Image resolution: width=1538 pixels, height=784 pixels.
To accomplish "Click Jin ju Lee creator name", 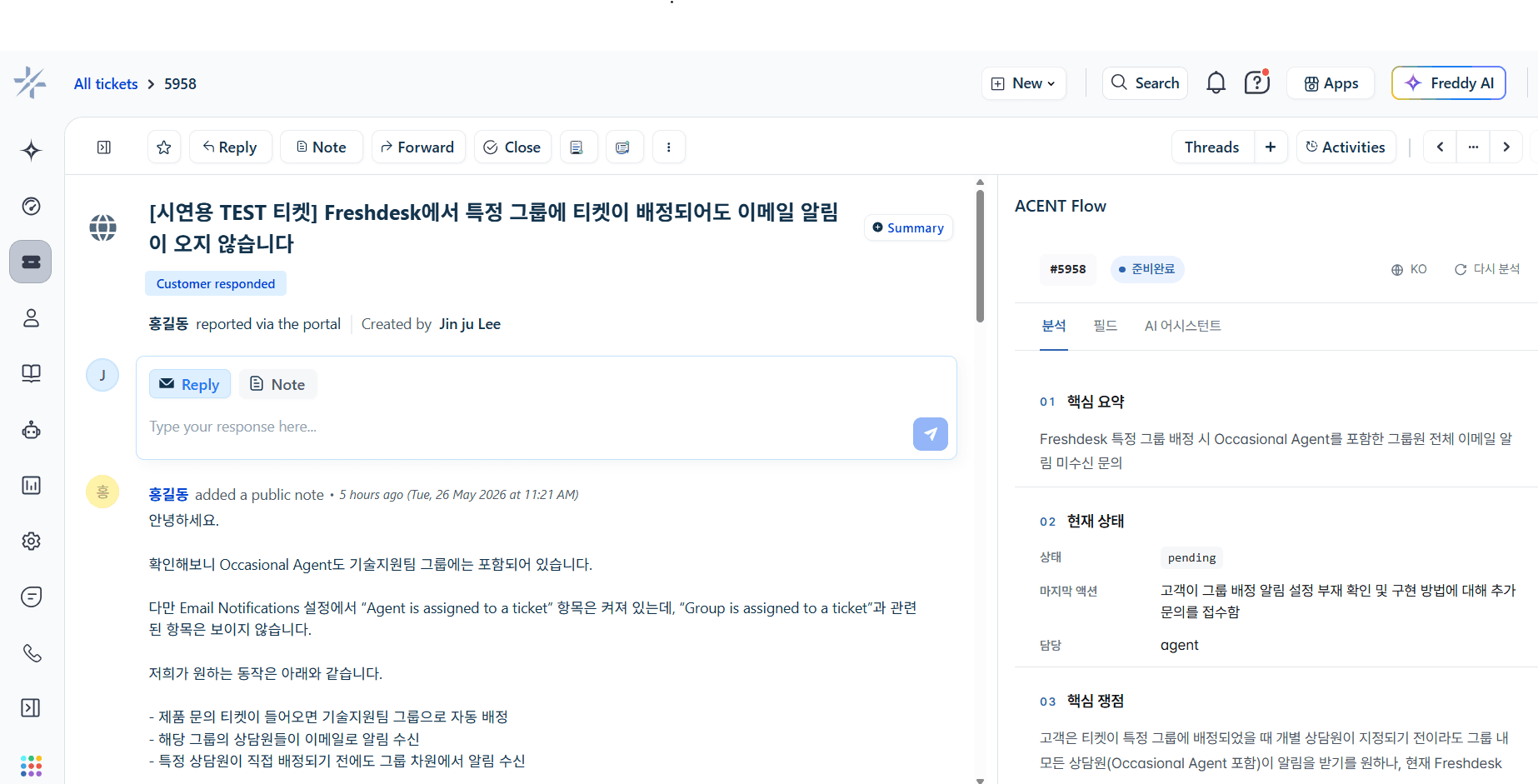I will click(x=470, y=324).
